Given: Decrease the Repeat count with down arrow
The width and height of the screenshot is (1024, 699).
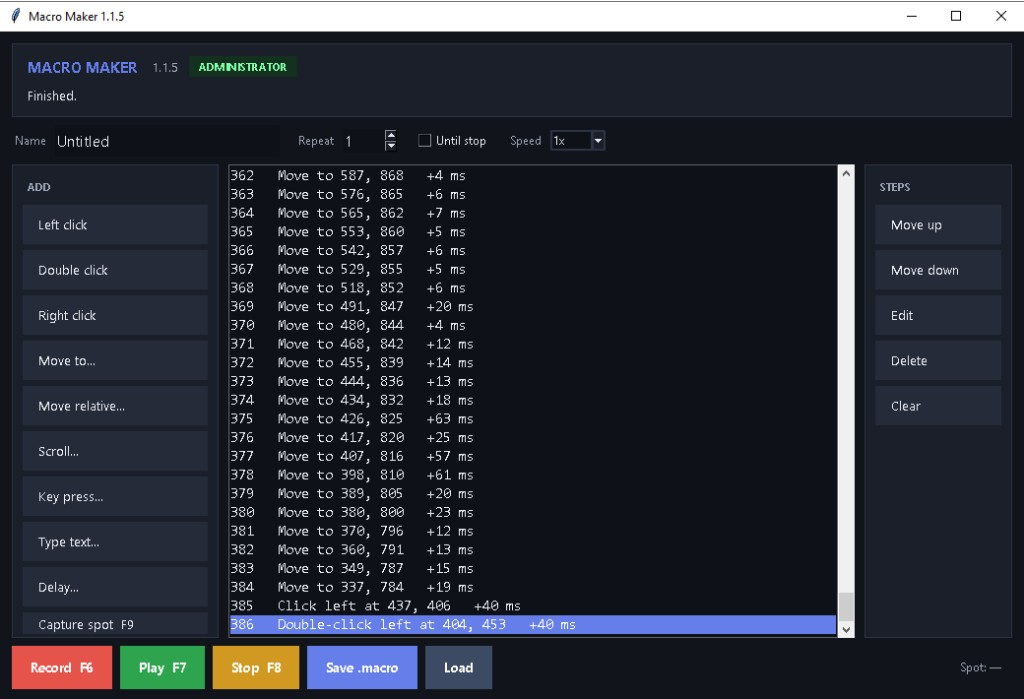Looking at the screenshot, I should 391,146.
